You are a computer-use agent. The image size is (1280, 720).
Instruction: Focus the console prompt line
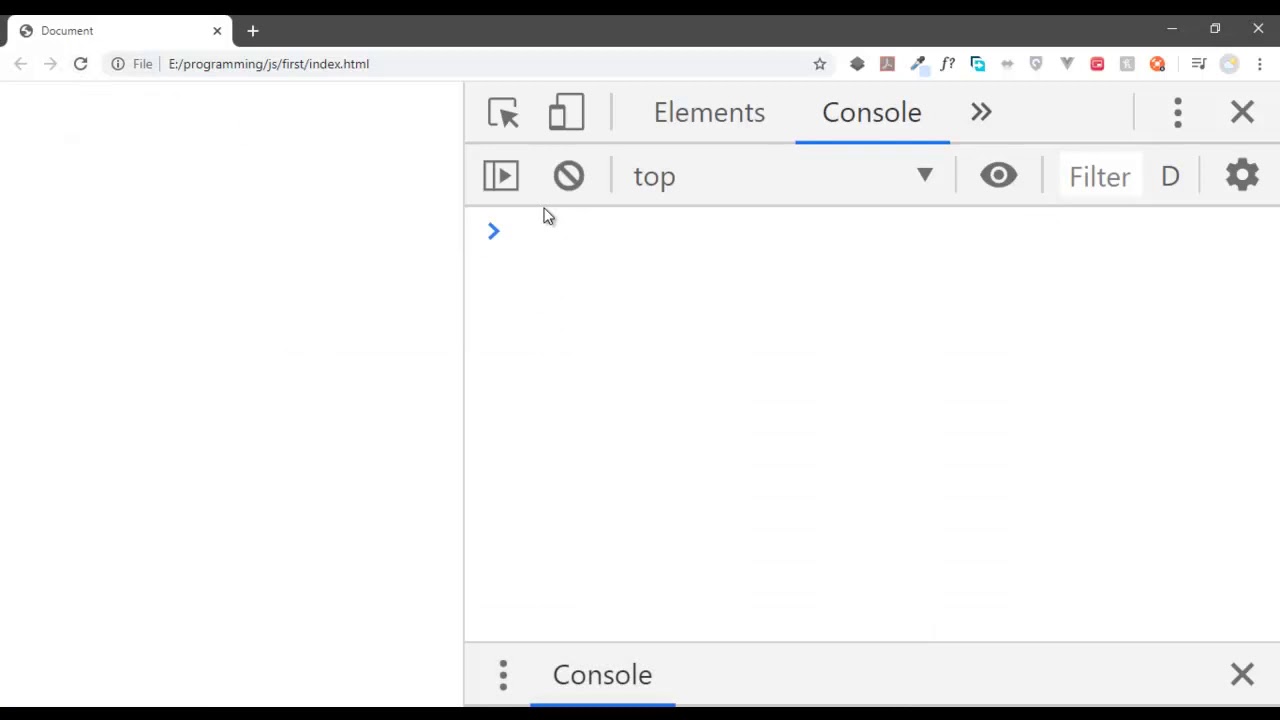point(872,232)
